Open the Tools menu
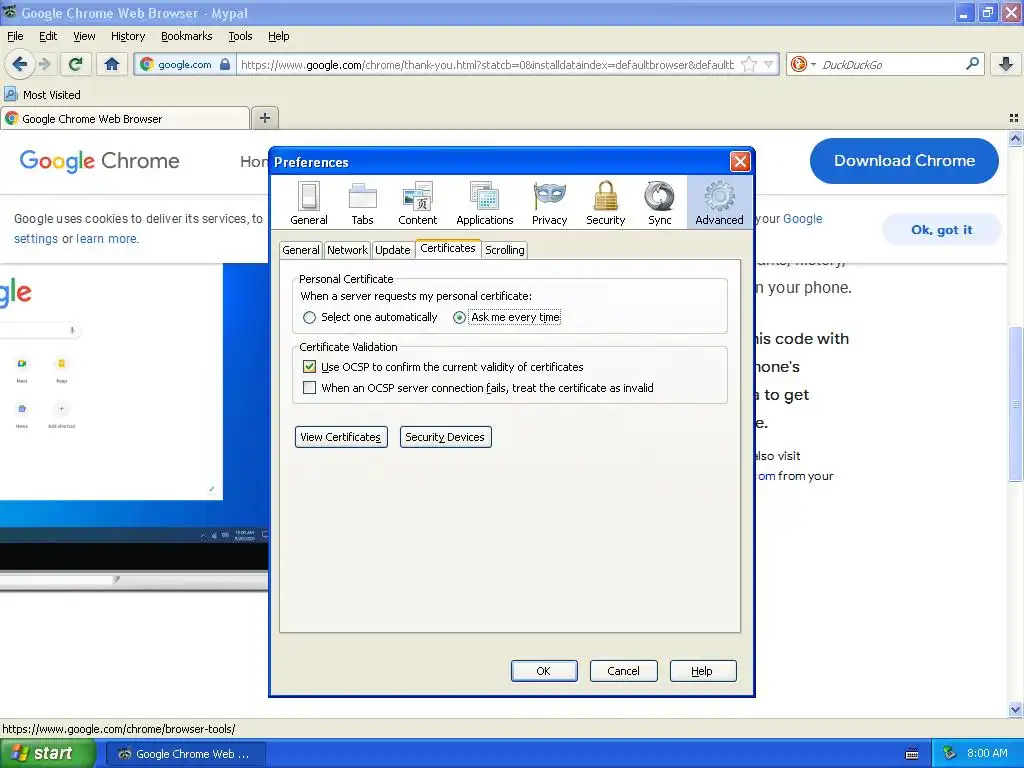 click(240, 36)
